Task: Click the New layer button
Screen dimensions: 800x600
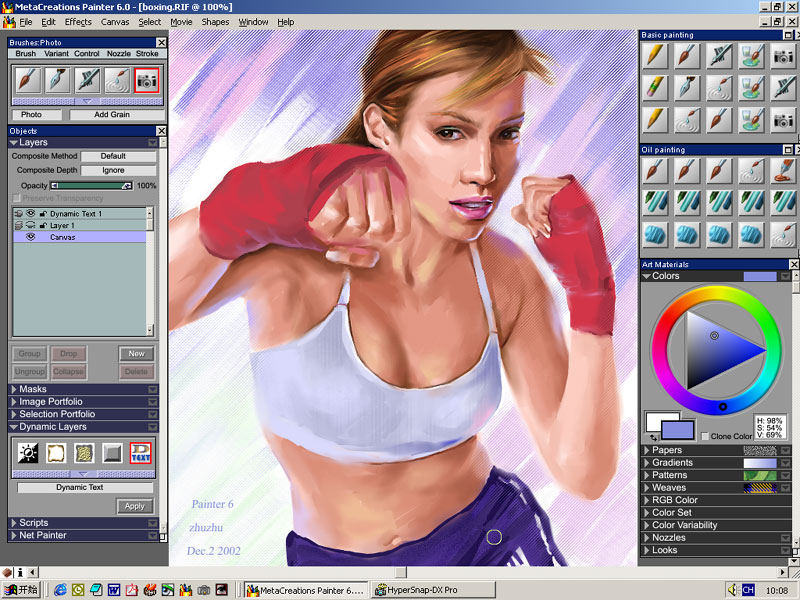Action: 136,354
